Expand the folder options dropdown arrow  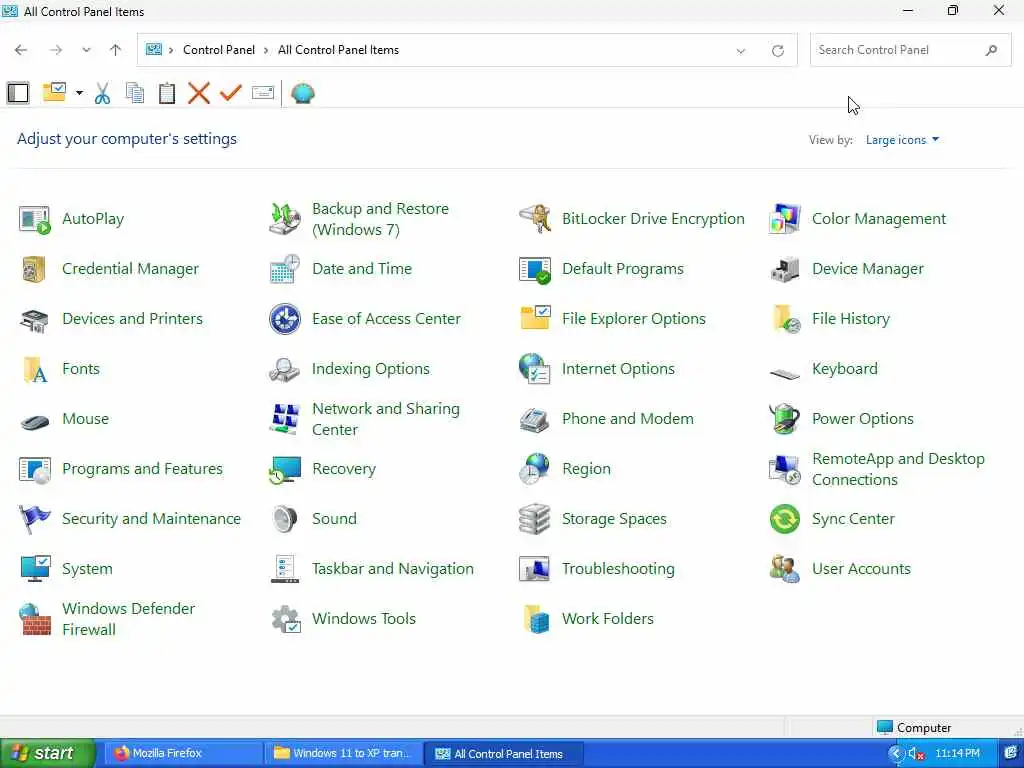coord(79,93)
